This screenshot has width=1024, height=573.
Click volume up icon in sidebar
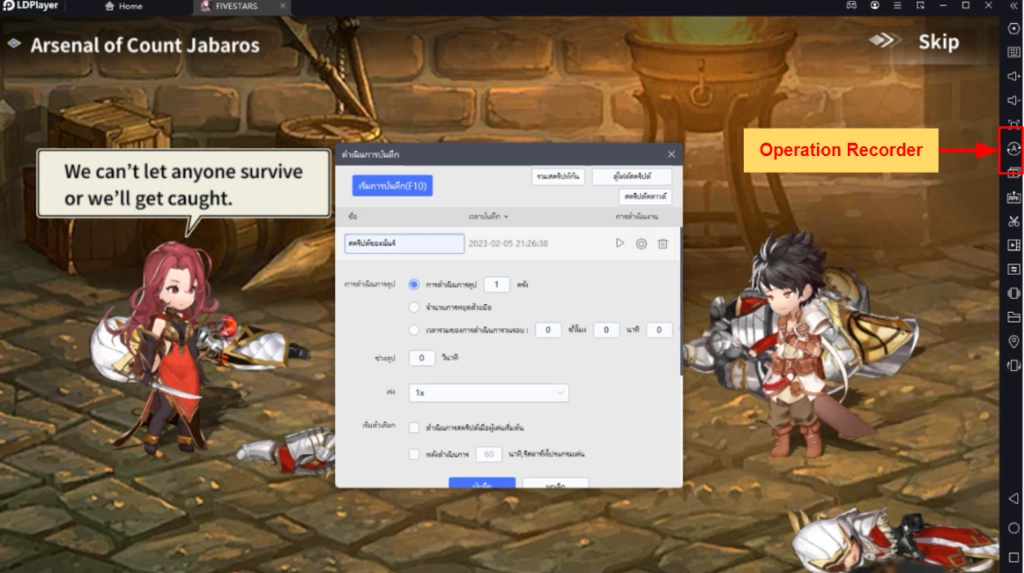[1014, 76]
